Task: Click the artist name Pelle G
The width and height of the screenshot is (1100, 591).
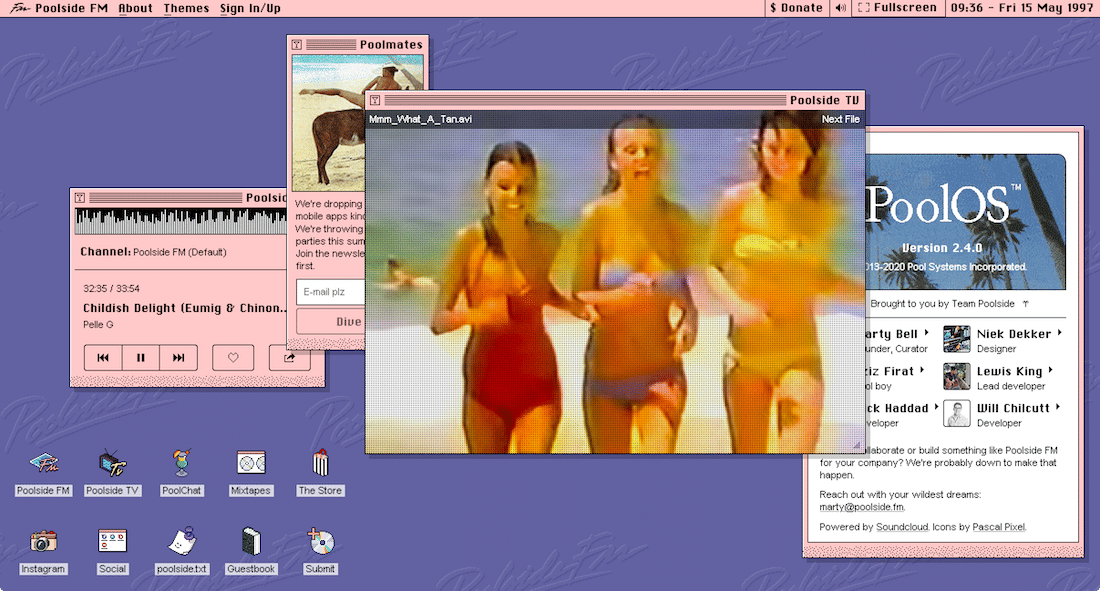Action: (x=98, y=324)
